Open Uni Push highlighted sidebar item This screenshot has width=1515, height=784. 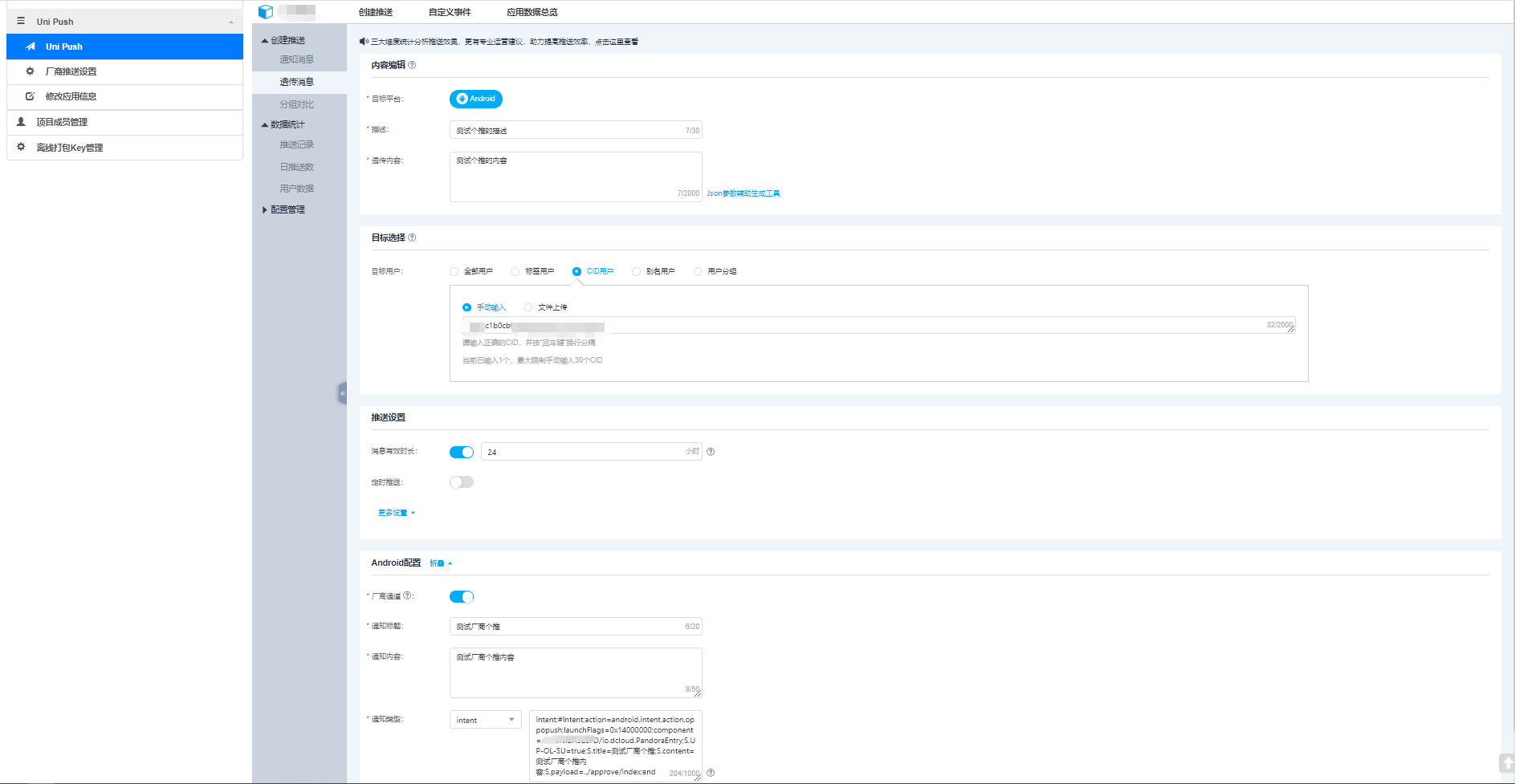click(x=124, y=47)
